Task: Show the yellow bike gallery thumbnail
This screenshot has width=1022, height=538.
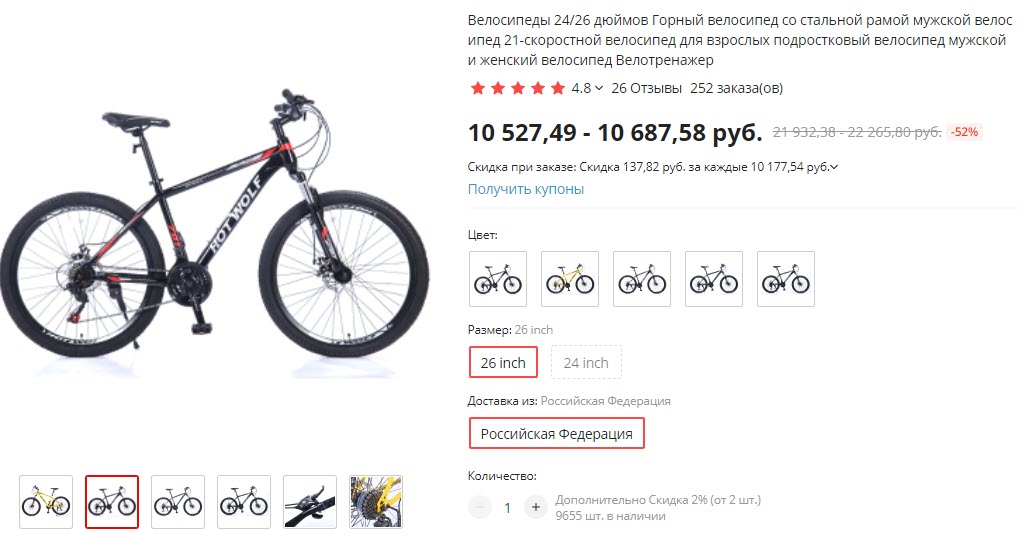Action: point(46,501)
